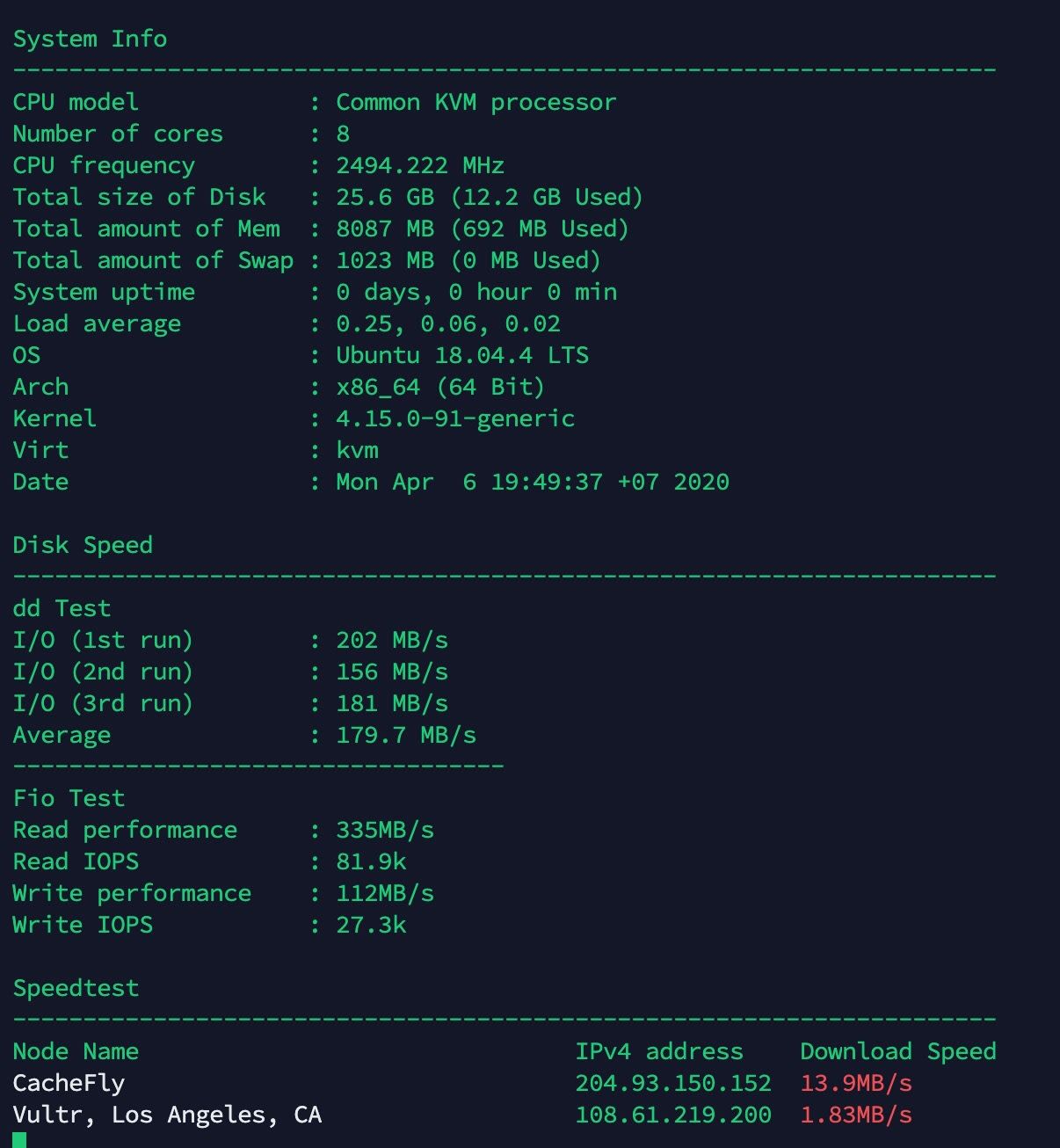Click the Node Name column header
The image size is (1060, 1148).
coord(76,1051)
